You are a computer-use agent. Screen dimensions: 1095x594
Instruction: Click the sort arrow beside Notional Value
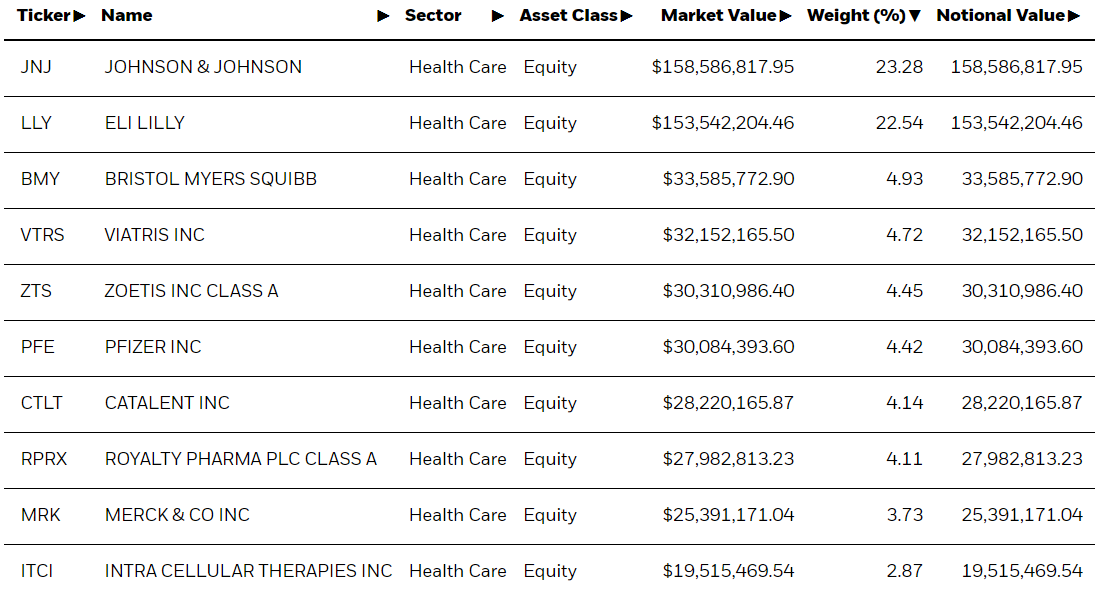[1074, 16]
